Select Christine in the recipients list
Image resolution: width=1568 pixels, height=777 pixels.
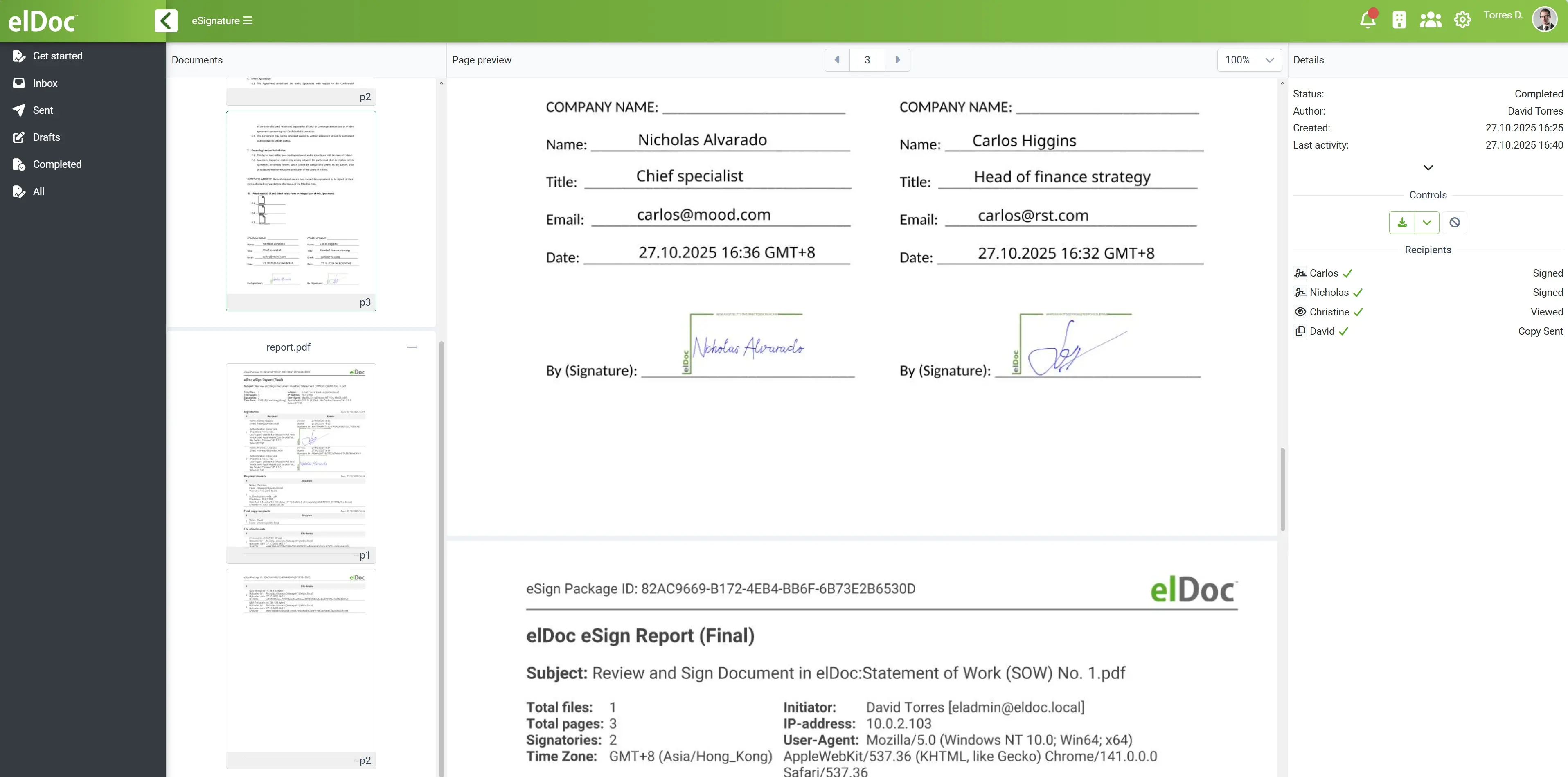click(1329, 312)
